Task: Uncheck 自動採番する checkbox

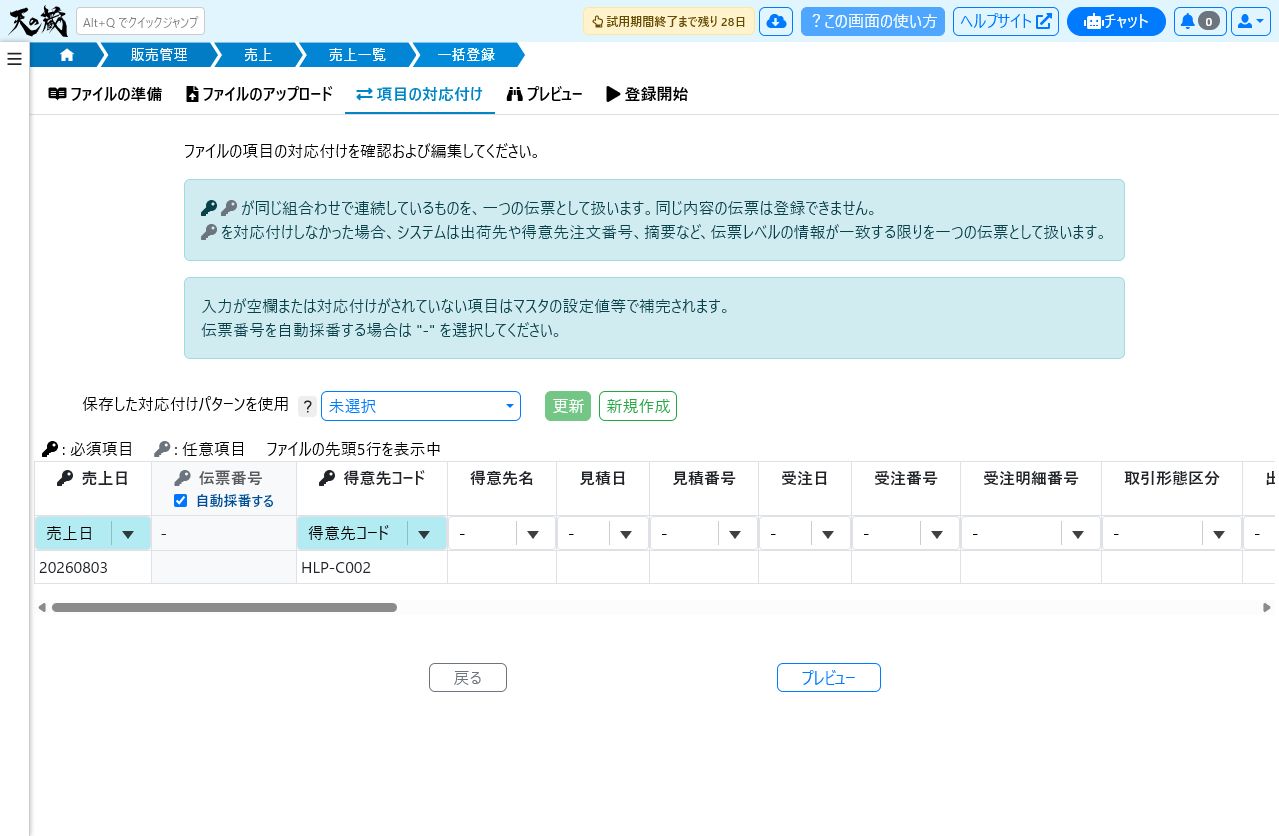Action: (181, 500)
